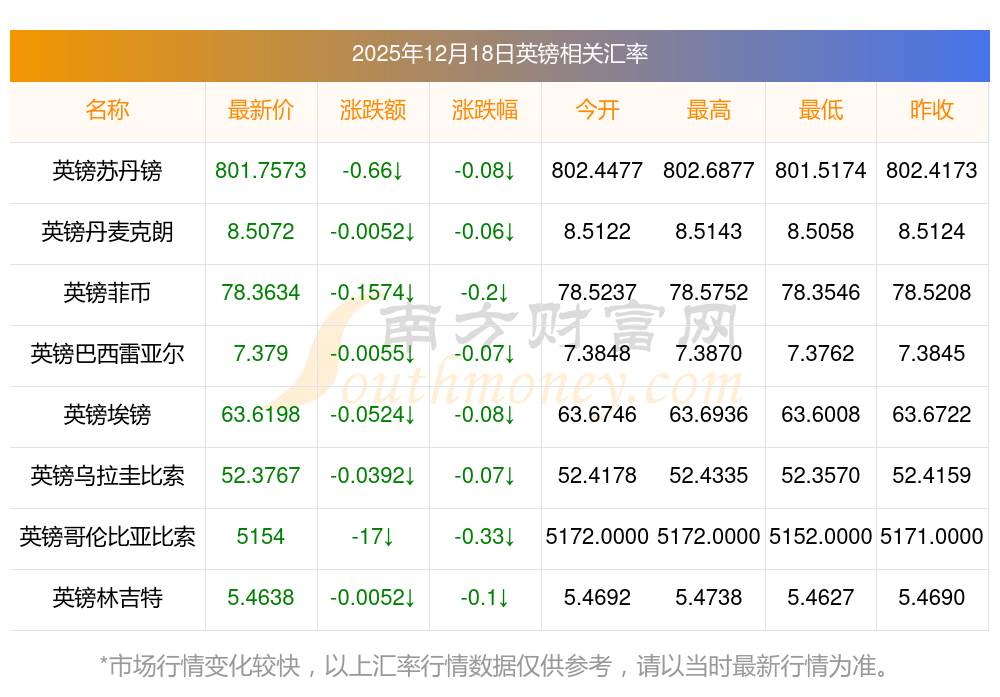Click low value 801.5174
Viewport: 1000px width, 697px height.
pos(821,171)
